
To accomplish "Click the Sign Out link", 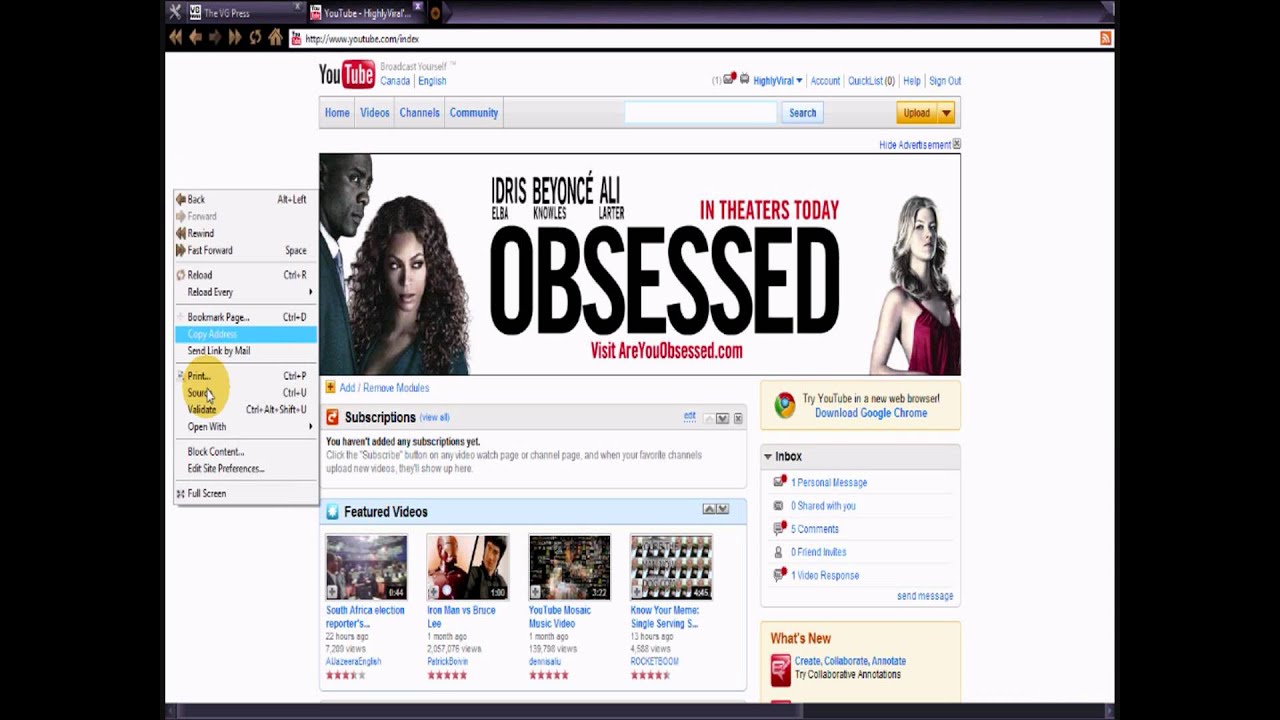I will pyautogui.click(x=945, y=81).
